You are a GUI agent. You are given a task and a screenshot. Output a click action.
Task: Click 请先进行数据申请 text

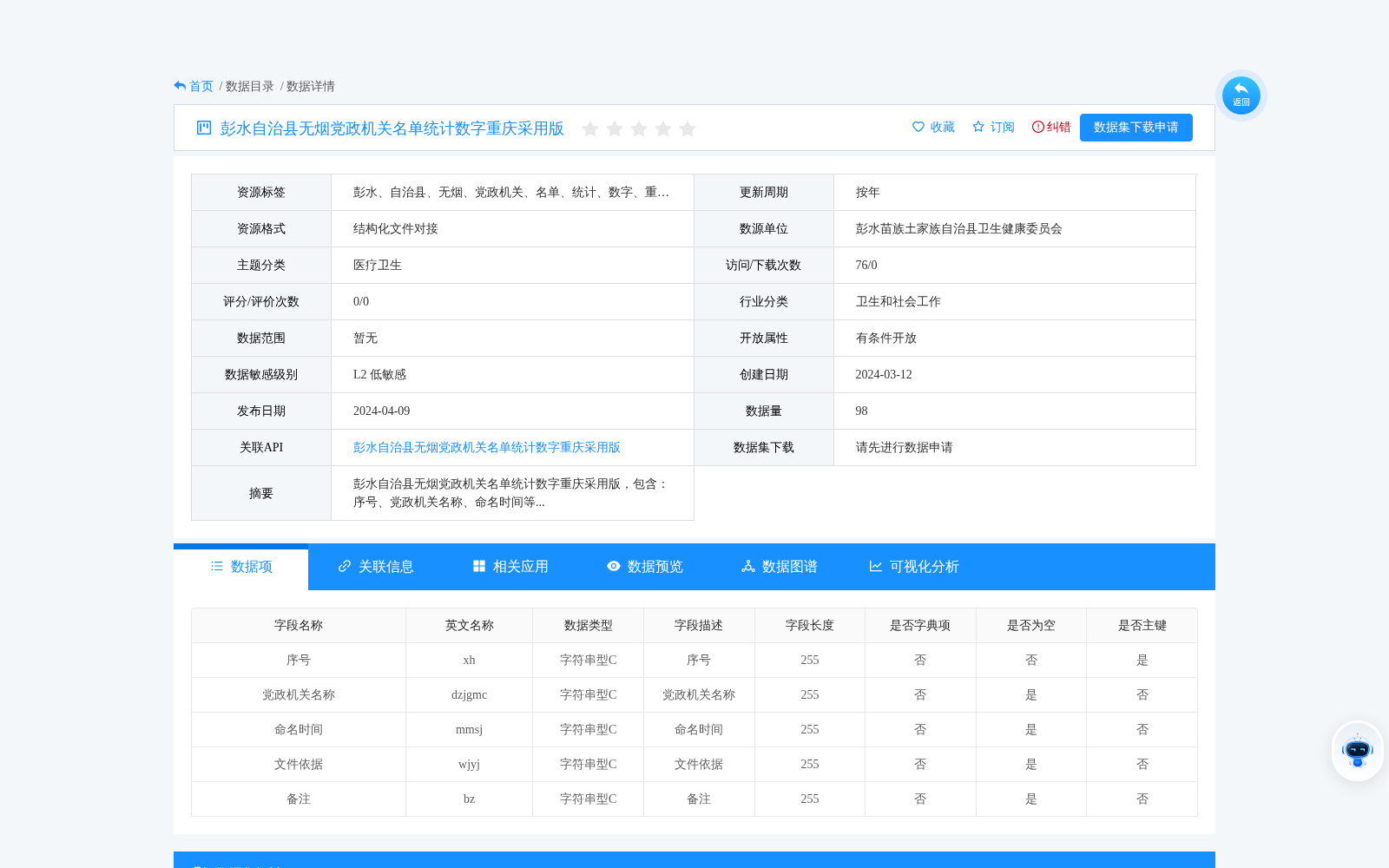pos(905,448)
